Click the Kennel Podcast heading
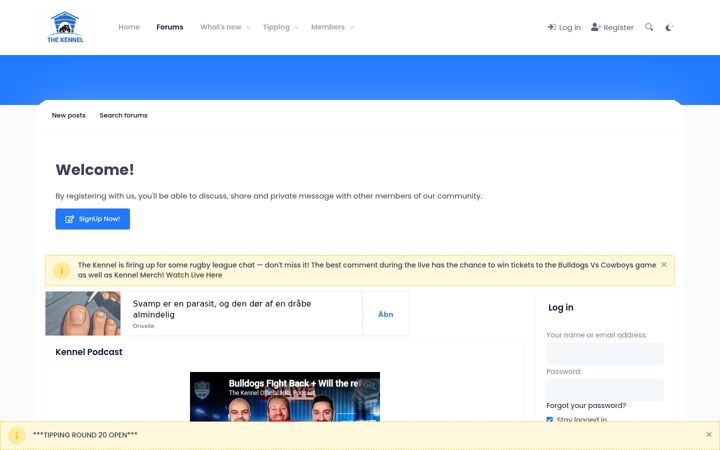 coord(89,352)
